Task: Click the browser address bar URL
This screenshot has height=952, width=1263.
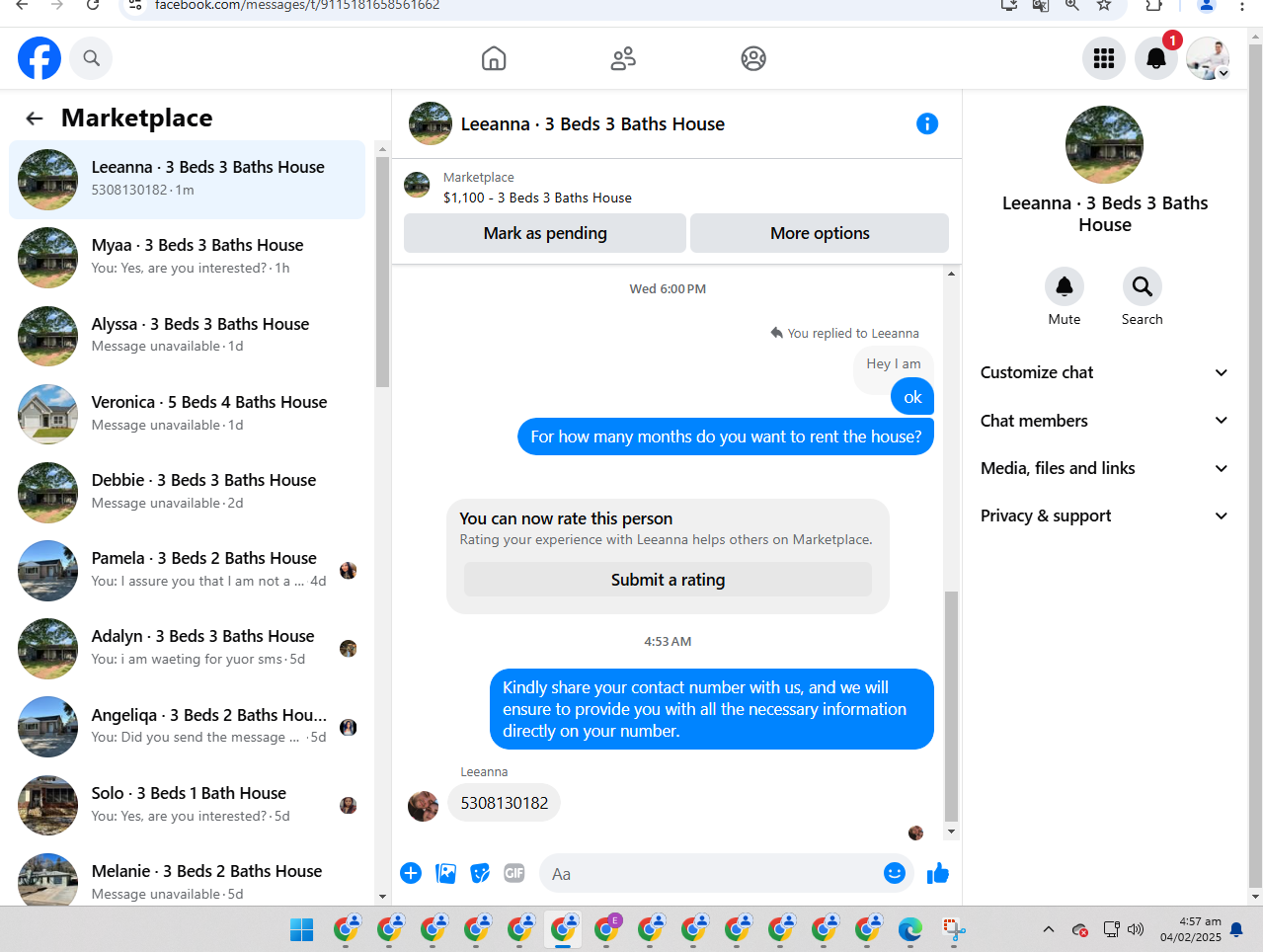Action: (x=296, y=6)
